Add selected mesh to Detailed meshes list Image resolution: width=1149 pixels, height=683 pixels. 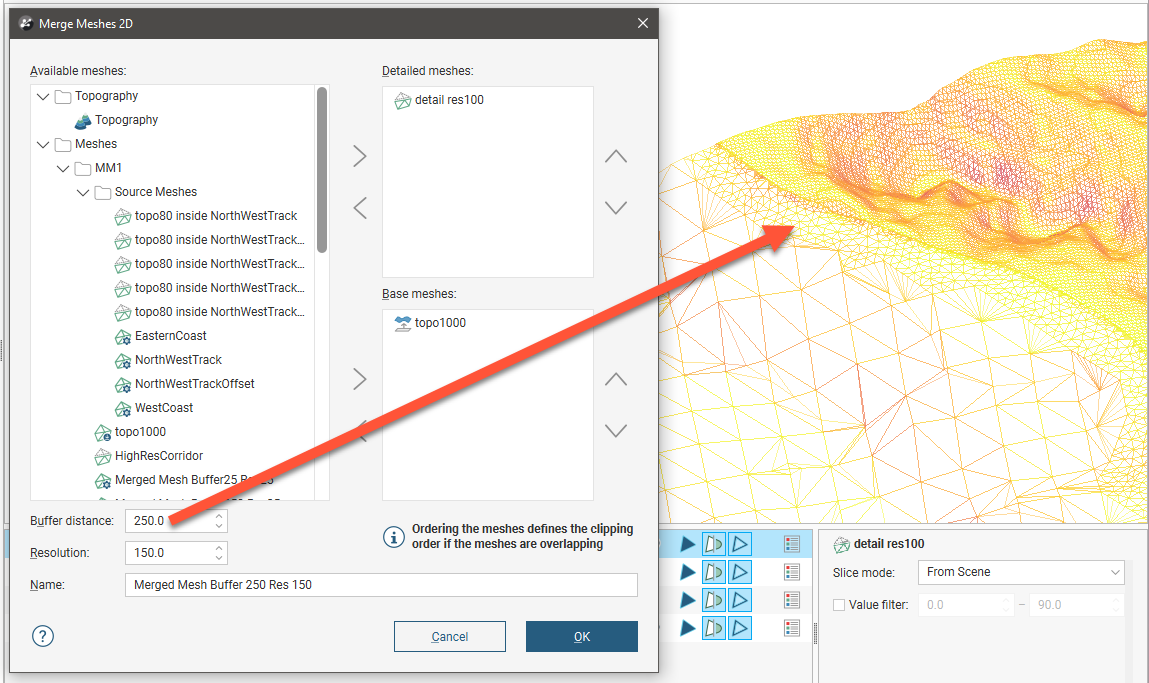360,156
